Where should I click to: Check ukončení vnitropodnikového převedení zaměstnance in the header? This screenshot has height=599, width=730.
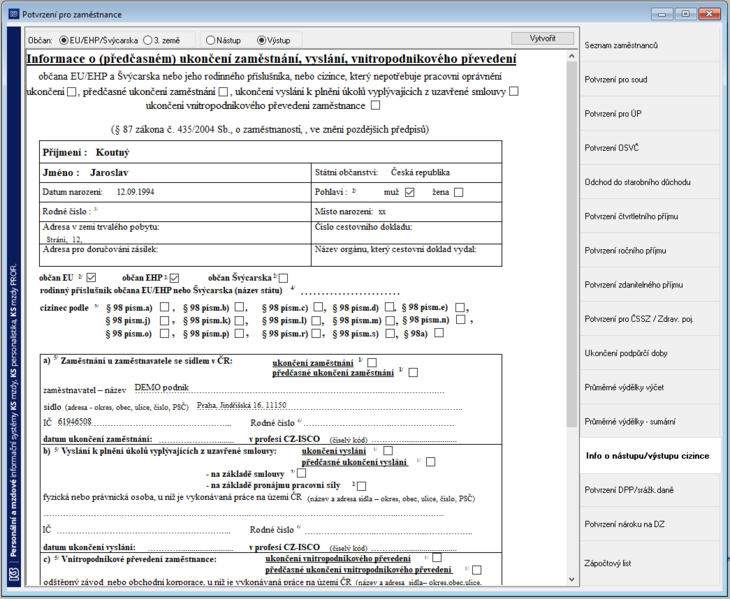point(375,106)
